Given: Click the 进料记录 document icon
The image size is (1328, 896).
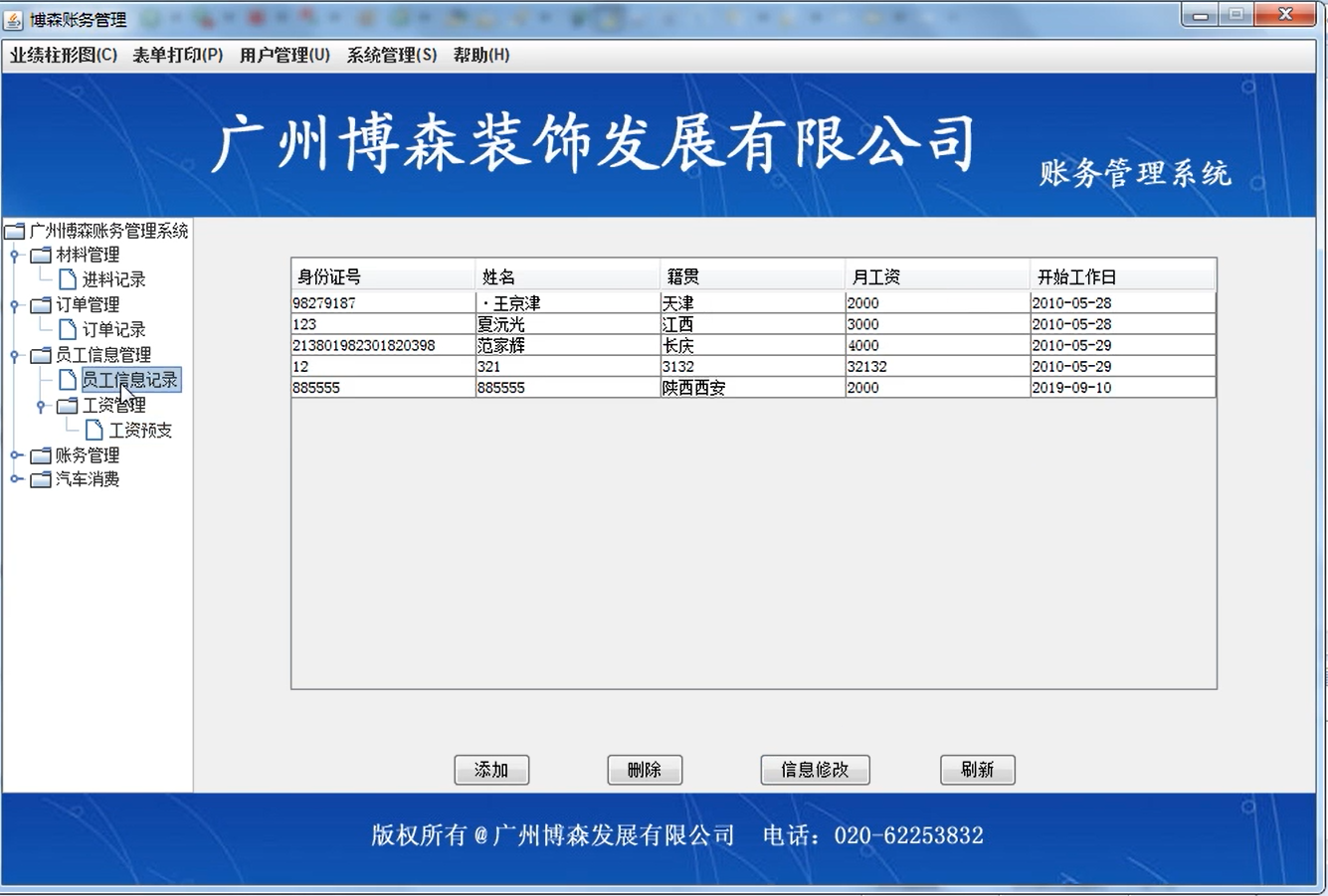Looking at the screenshot, I should (68, 279).
